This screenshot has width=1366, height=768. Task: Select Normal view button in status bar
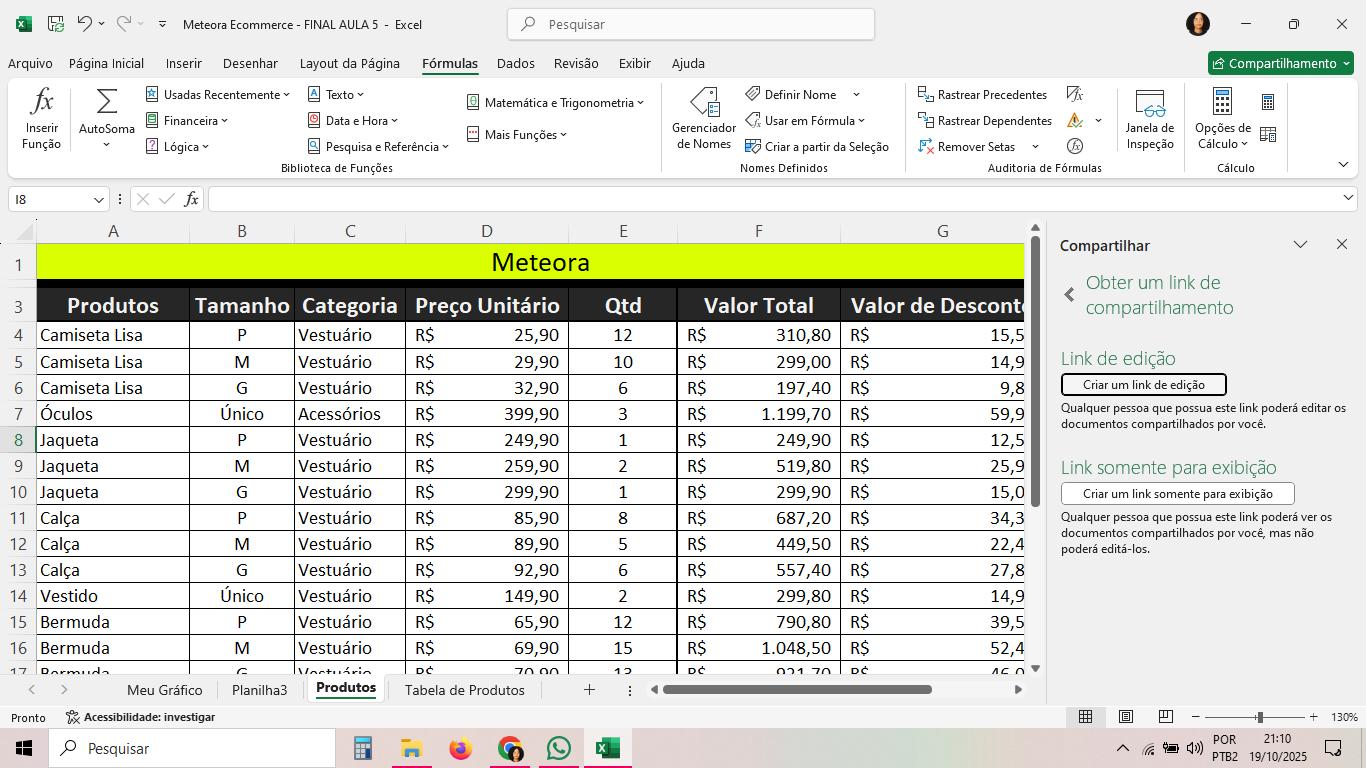pos(1085,717)
